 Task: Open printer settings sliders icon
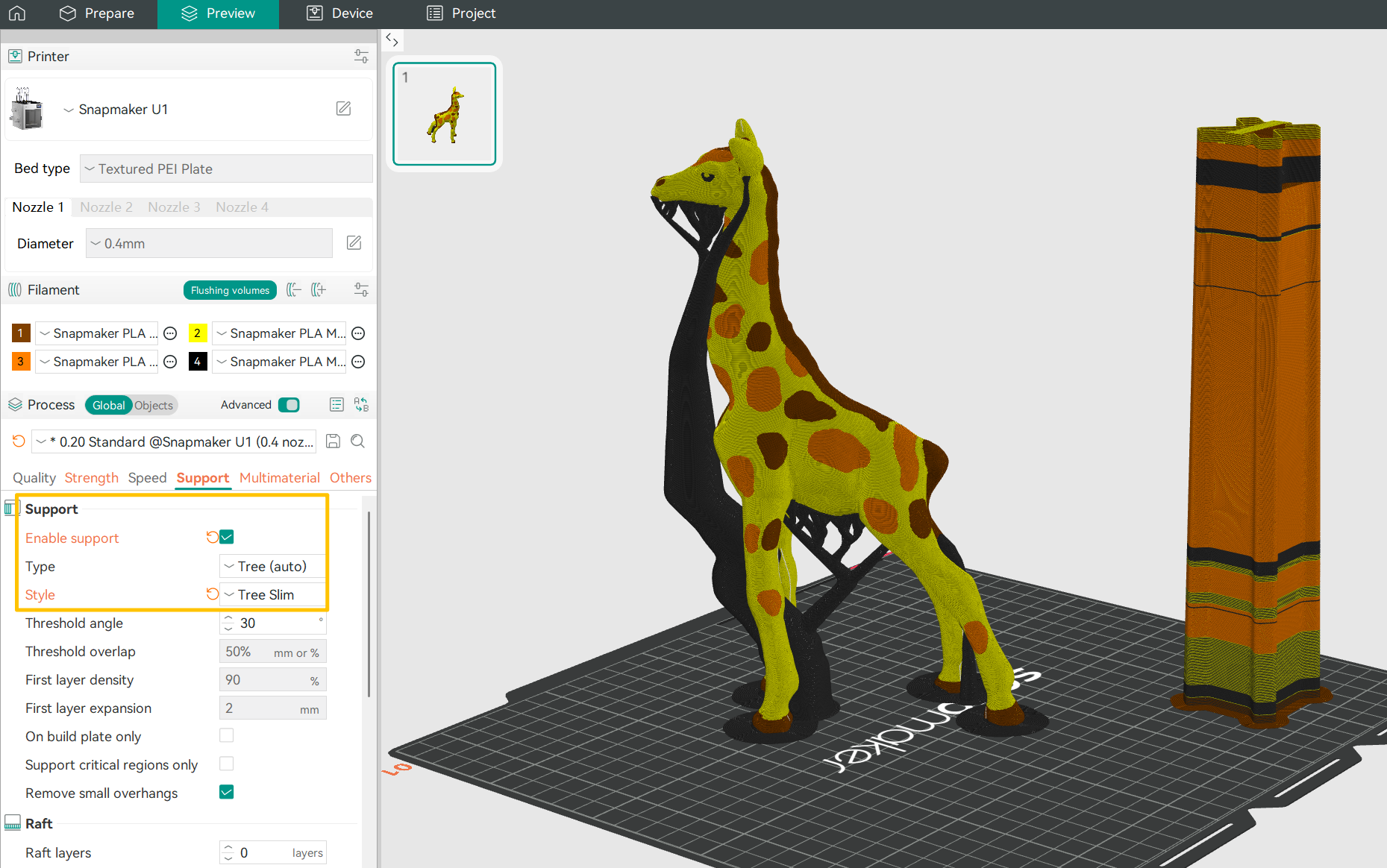coord(361,57)
